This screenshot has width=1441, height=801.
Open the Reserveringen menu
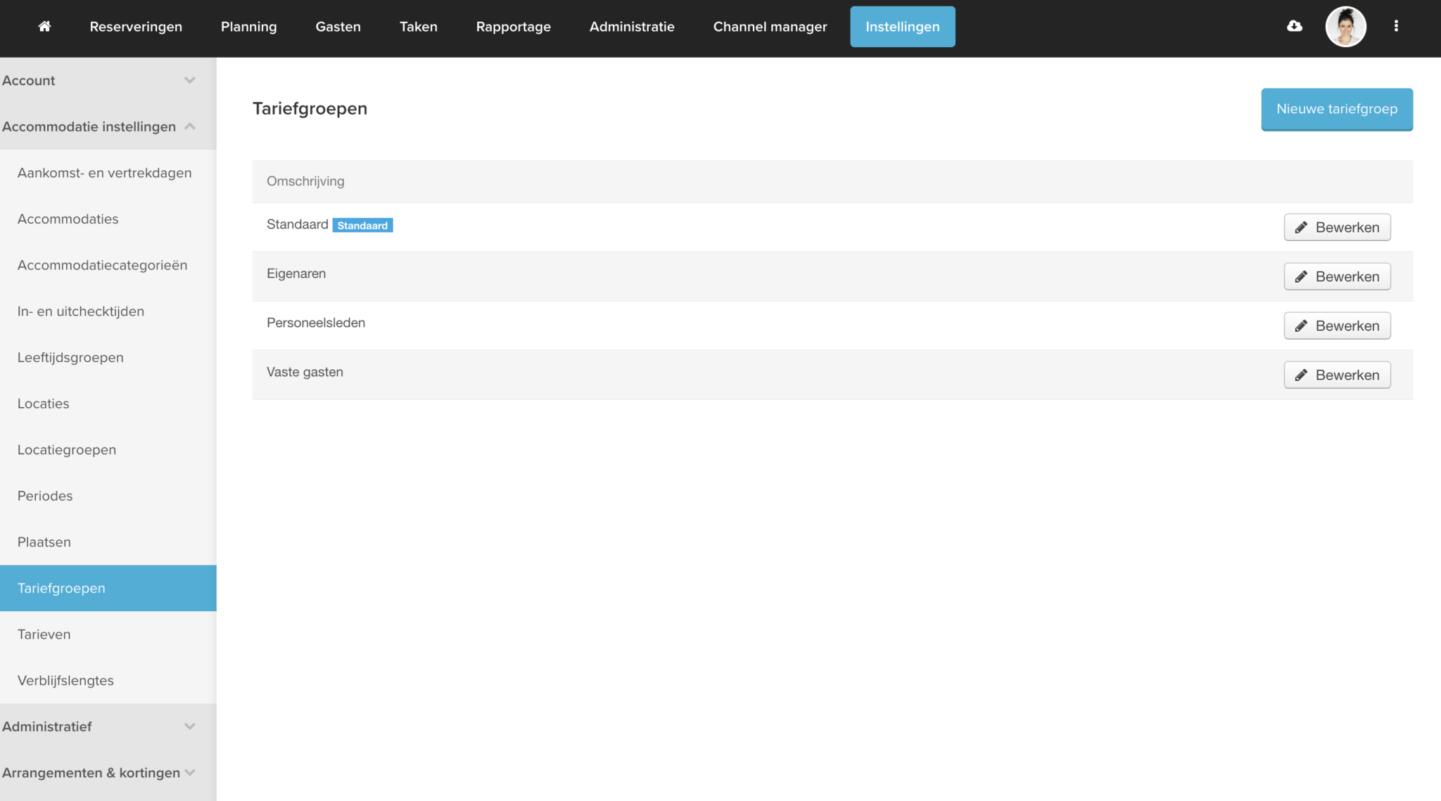point(136,27)
